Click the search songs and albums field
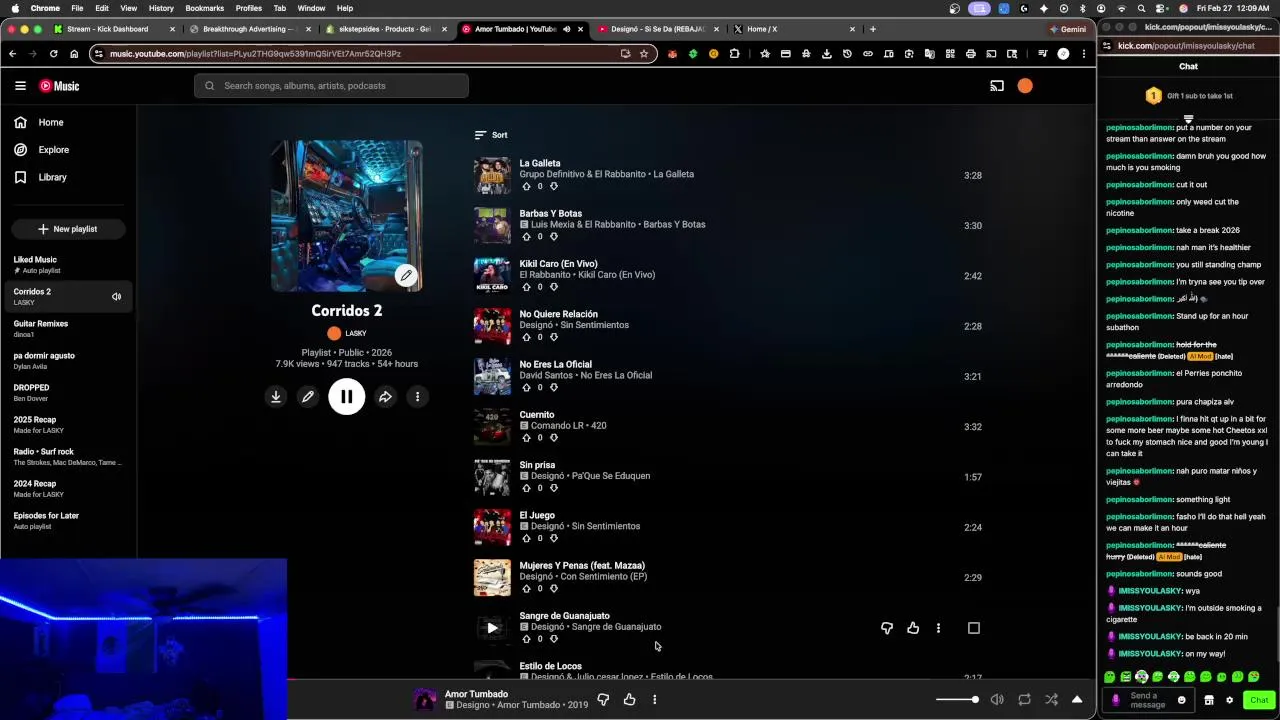This screenshot has height=720, width=1280. pos(331,86)
